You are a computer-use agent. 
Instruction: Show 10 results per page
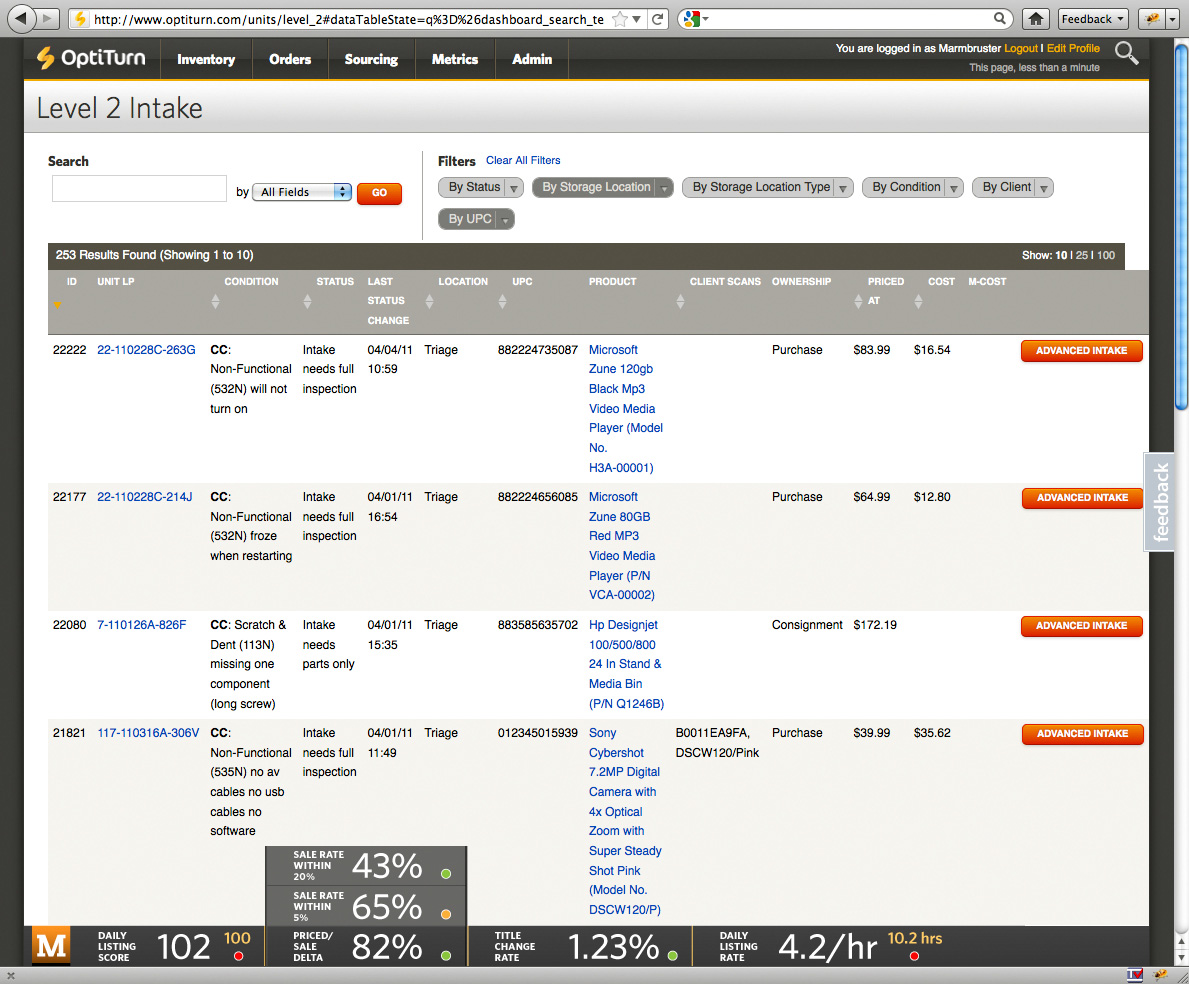point(1061,255)
